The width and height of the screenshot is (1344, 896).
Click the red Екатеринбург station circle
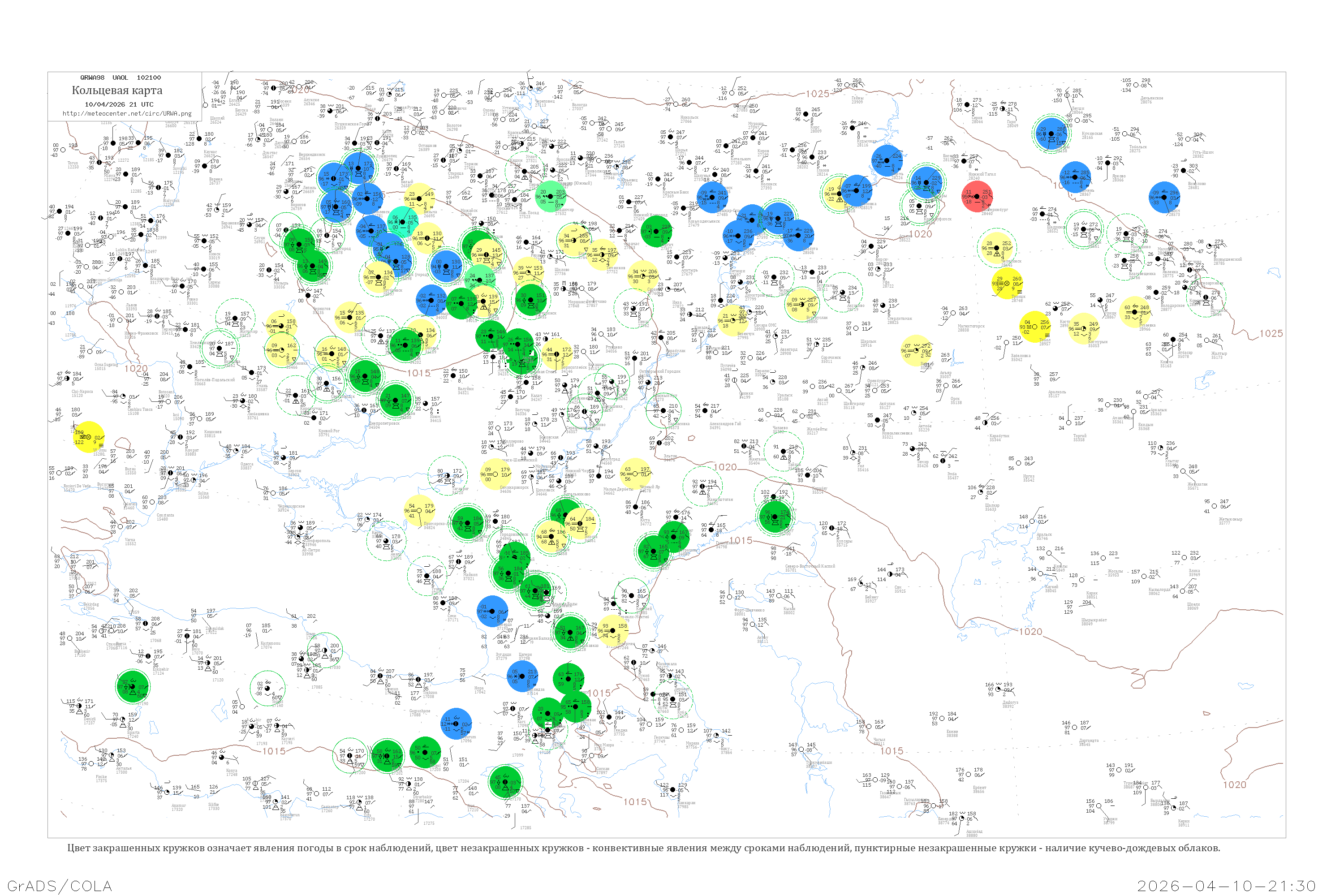[977, 197]
